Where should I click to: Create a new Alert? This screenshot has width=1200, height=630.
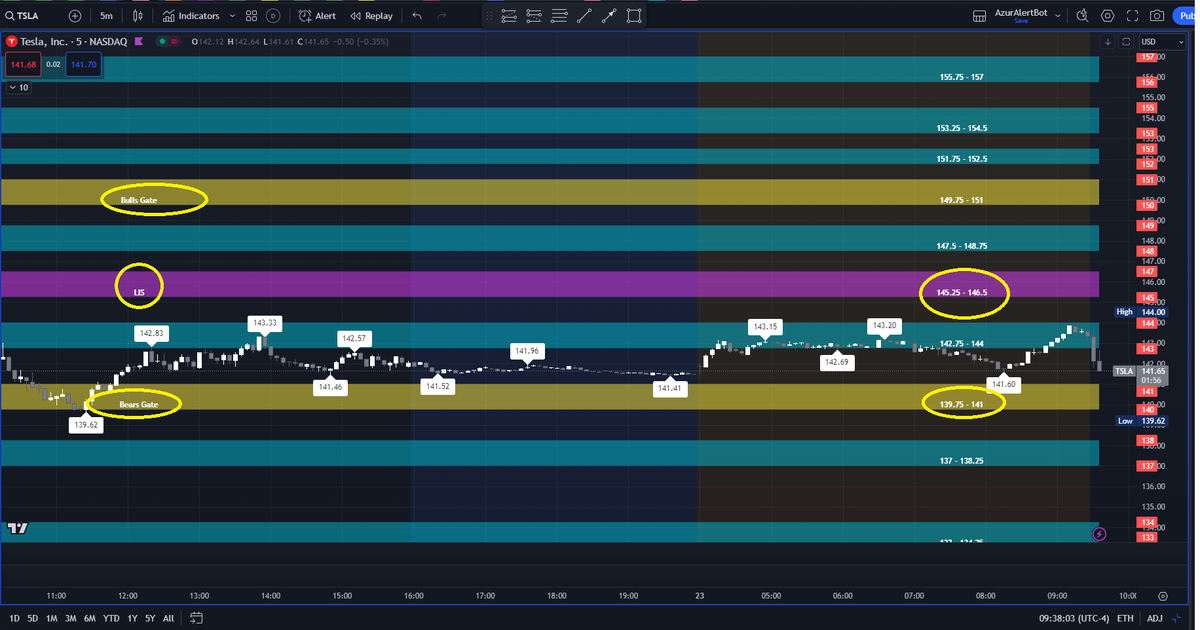317,16
